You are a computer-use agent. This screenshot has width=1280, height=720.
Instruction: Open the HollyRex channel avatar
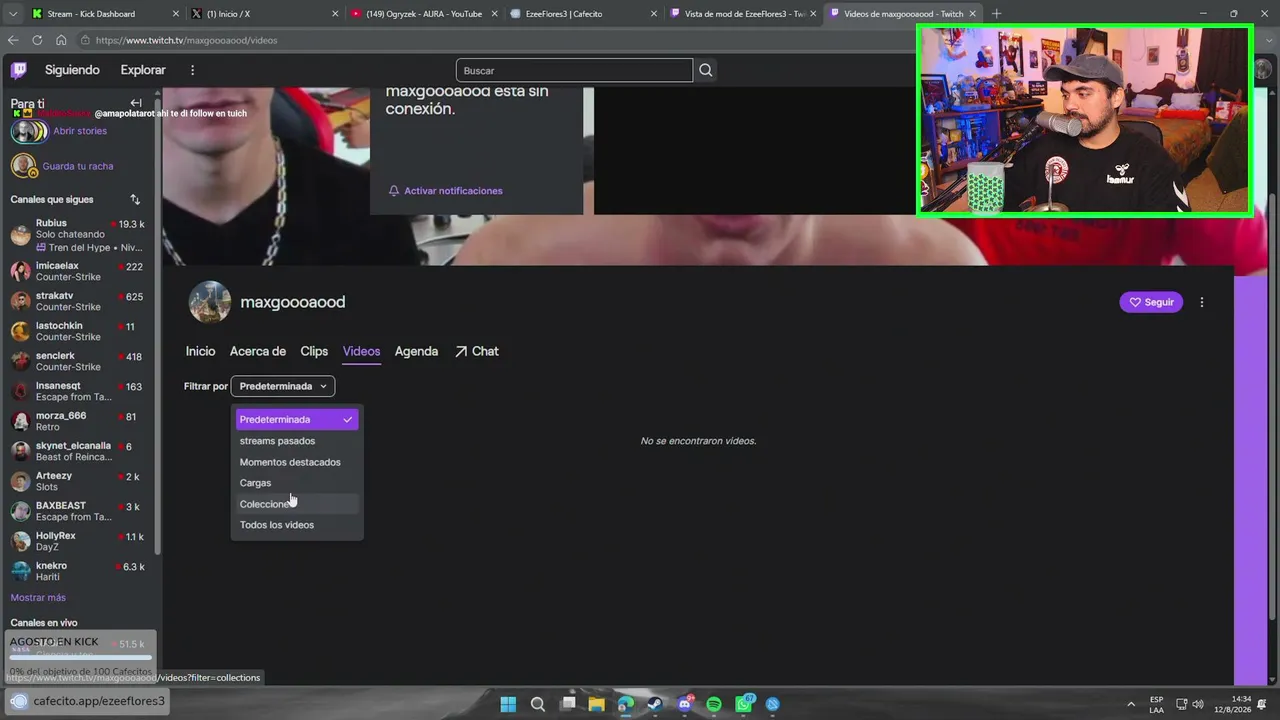[x=21, y=541]
